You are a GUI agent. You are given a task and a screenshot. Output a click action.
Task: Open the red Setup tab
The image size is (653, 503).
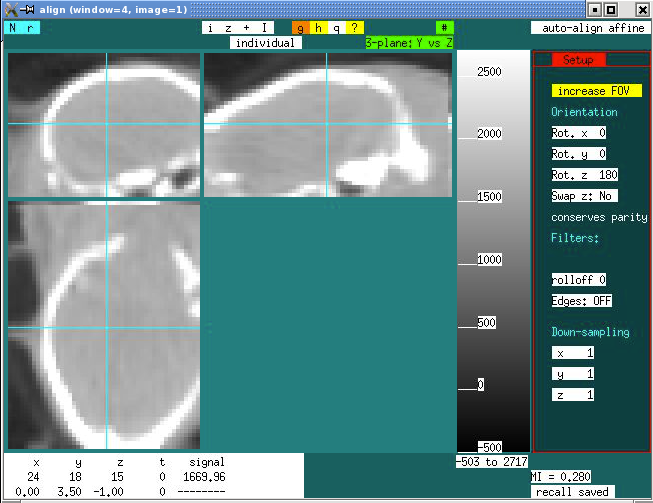(578, 60)
